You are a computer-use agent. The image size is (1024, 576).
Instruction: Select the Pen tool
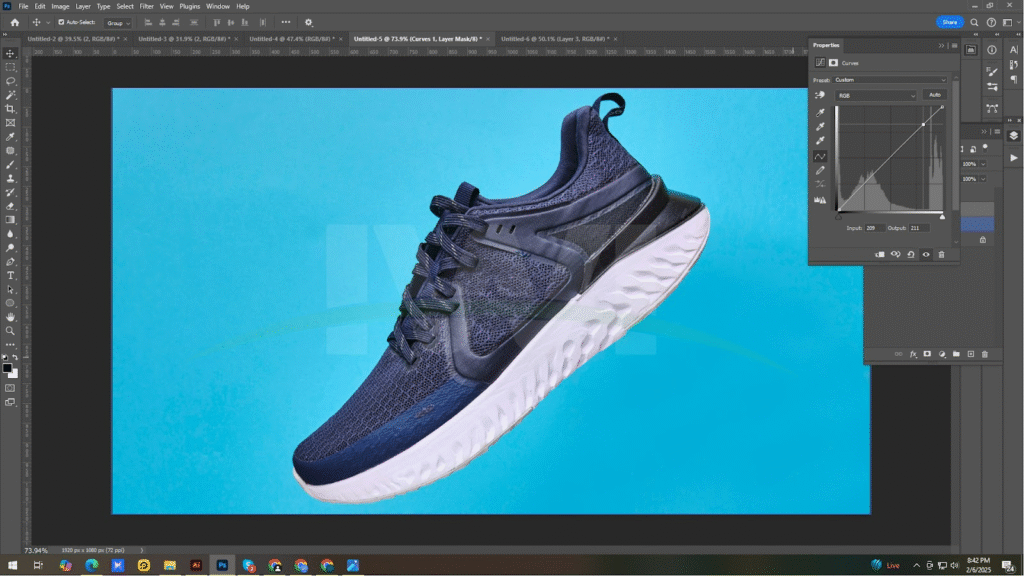coord(10,262)
